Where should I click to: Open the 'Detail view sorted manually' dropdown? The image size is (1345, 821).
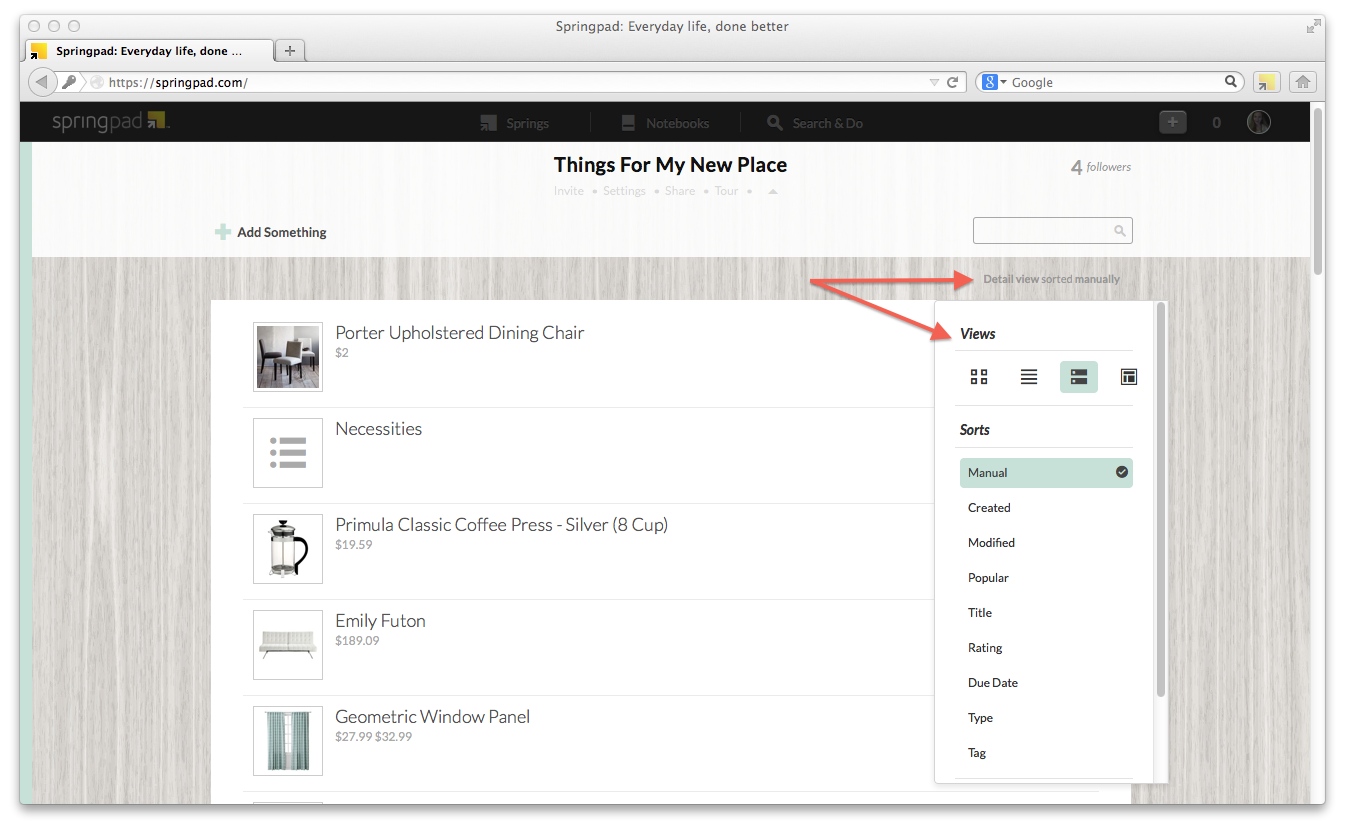[1051, 279]
